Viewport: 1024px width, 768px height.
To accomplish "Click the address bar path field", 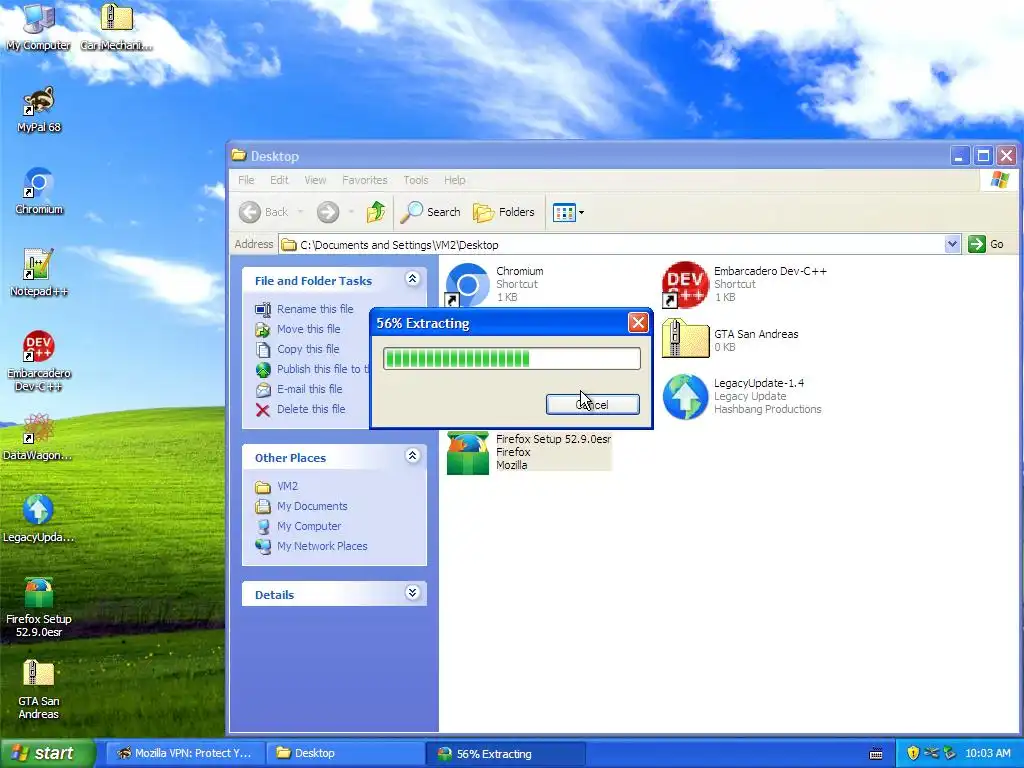I will point(611,245).
